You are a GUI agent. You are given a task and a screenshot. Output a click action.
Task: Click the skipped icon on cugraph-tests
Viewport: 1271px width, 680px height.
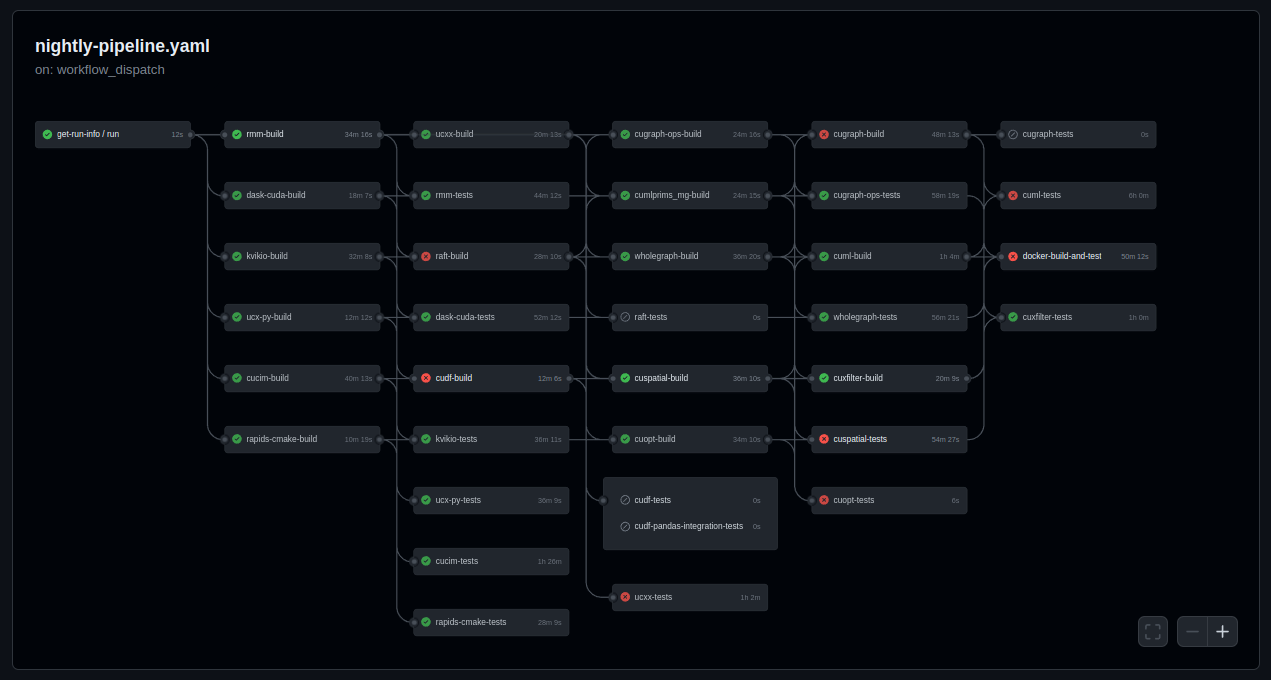pos(1013,134)
